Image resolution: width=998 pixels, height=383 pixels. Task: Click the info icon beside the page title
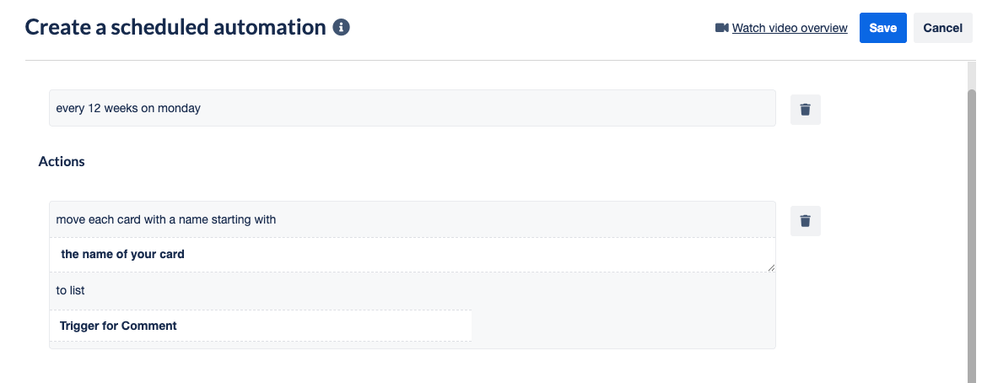point(341,27)
